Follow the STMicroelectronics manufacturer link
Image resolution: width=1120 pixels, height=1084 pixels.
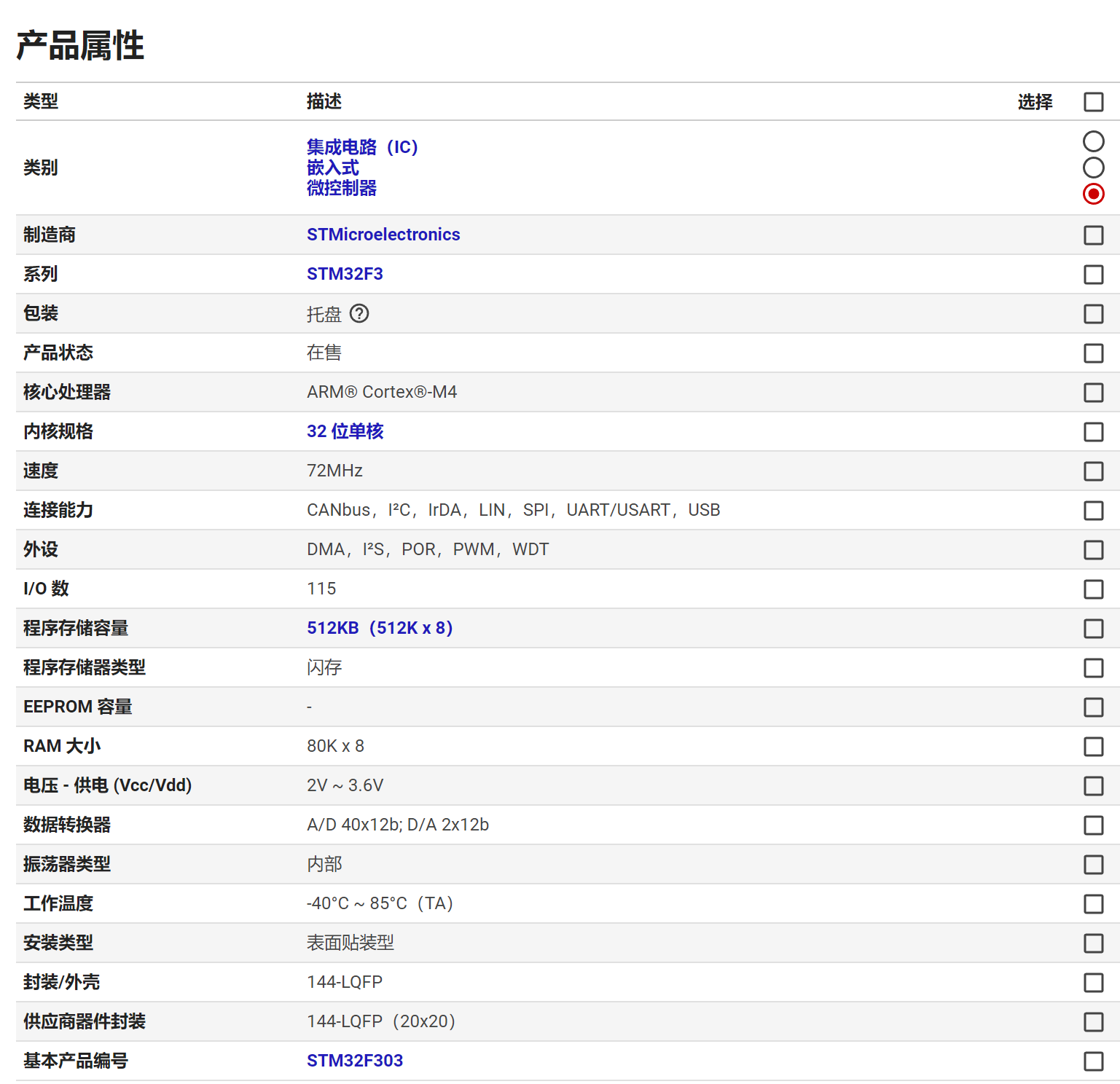(x=383, y=235)
